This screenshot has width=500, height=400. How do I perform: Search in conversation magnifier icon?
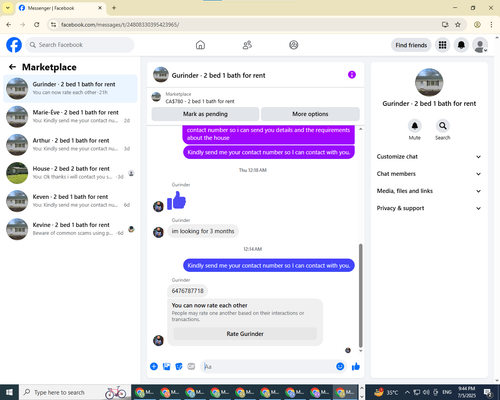click(x=443, y=126)
